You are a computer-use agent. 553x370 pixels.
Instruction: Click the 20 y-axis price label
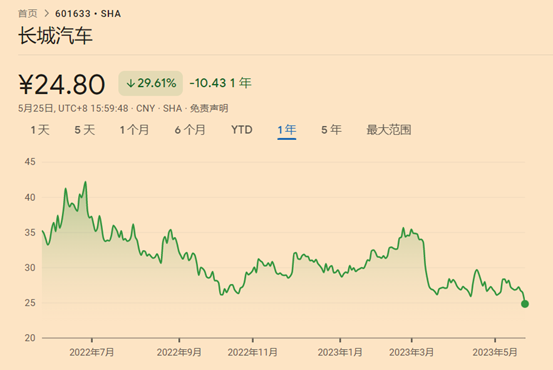(30, 338)
